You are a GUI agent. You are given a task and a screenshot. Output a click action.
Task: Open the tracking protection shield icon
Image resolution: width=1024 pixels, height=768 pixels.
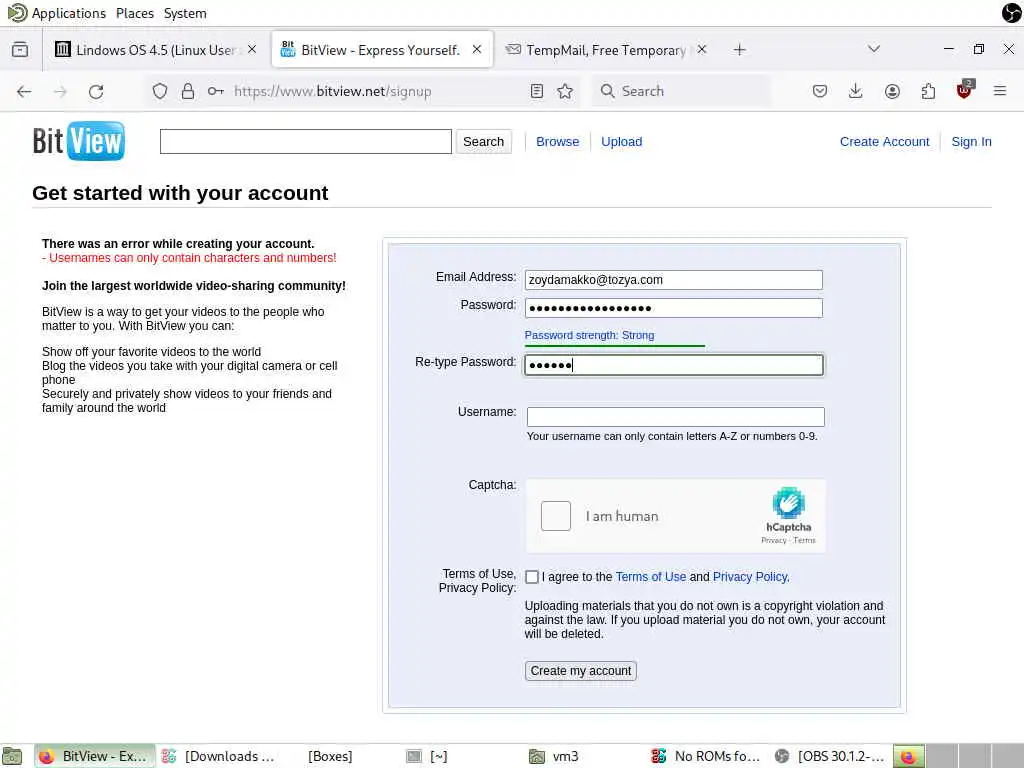tap(160, 91)
